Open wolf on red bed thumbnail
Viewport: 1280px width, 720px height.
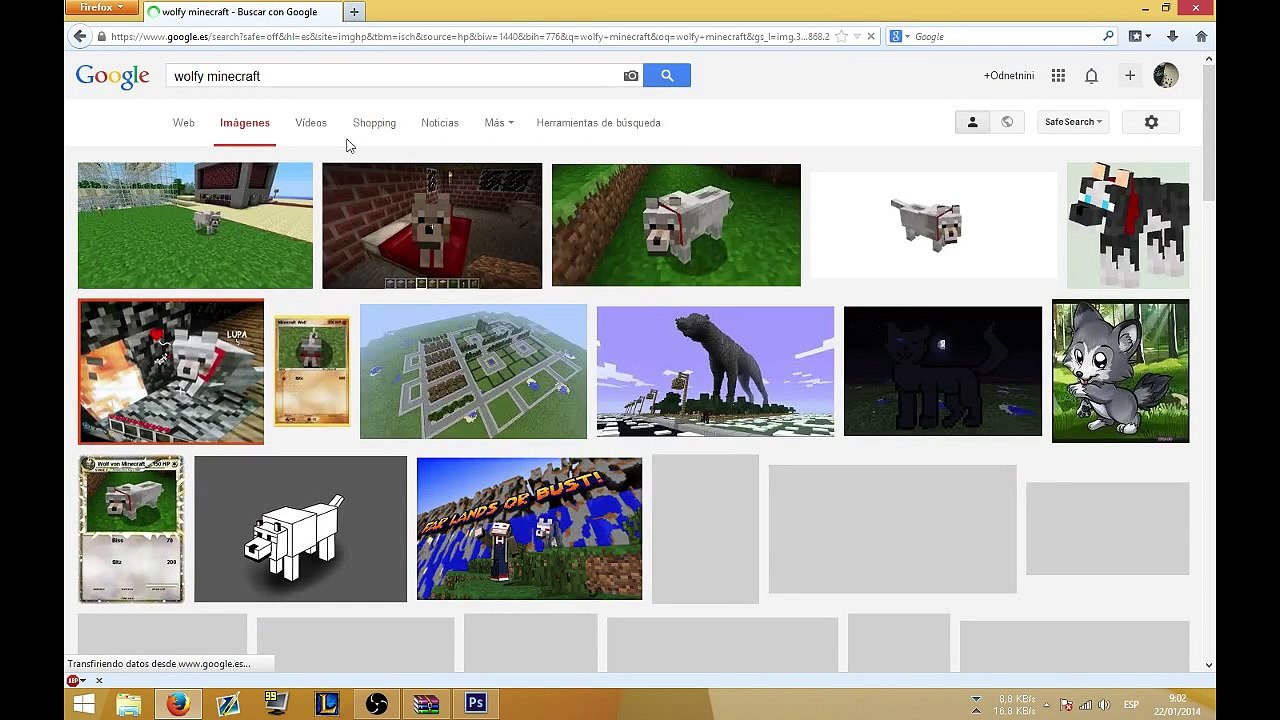click(x=432, y=226)
